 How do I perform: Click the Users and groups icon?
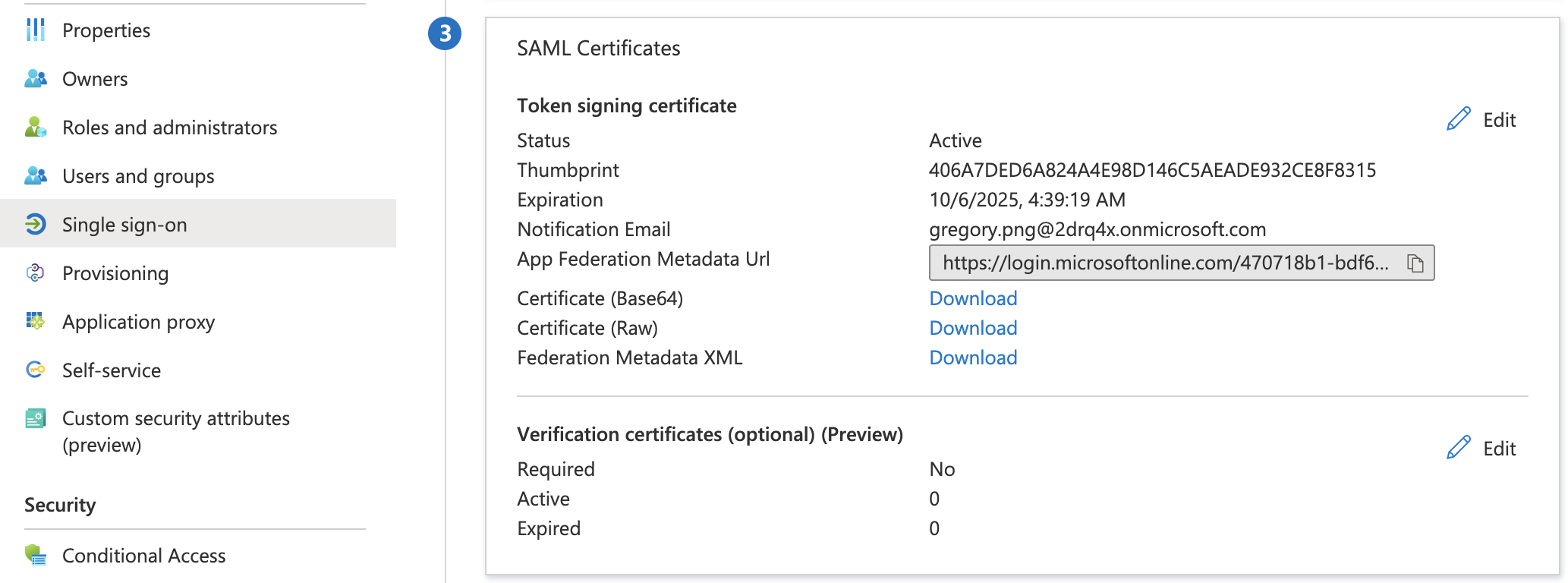click(35, 176)
